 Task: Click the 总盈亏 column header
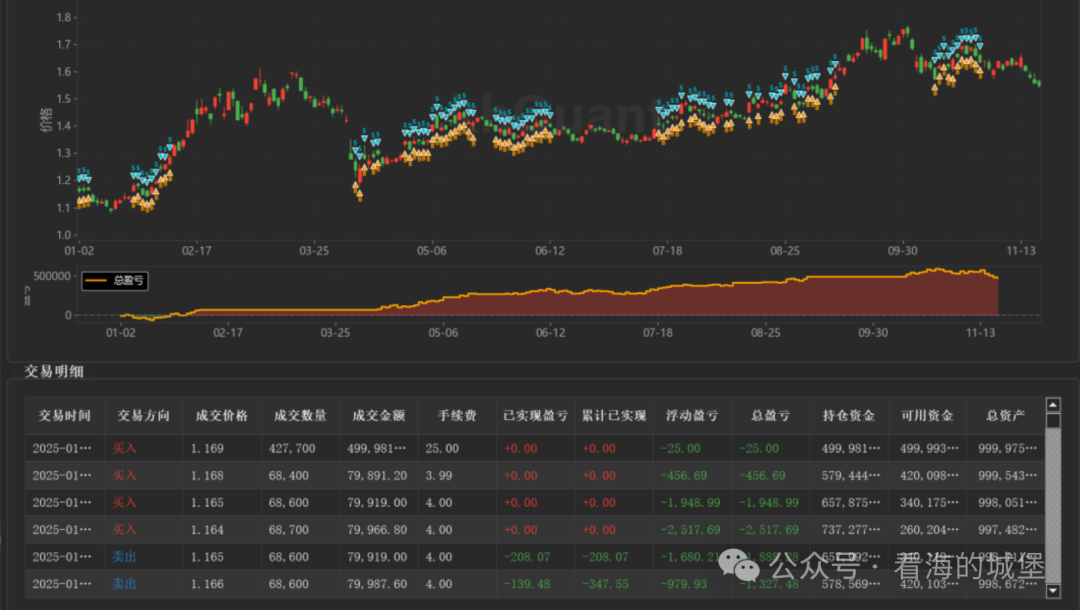coord(771,416)
